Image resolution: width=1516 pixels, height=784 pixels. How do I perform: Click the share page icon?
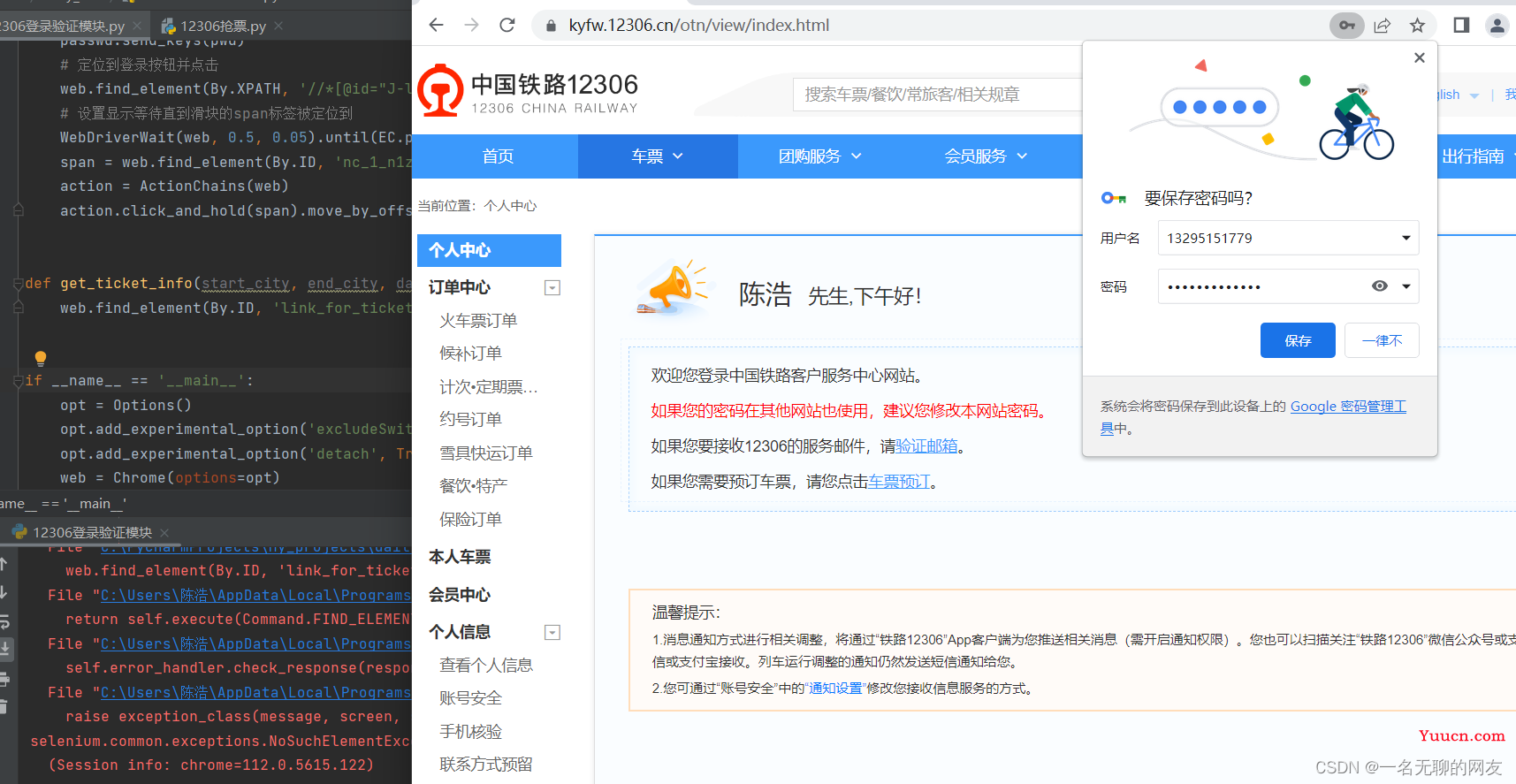pos(1382,26)
